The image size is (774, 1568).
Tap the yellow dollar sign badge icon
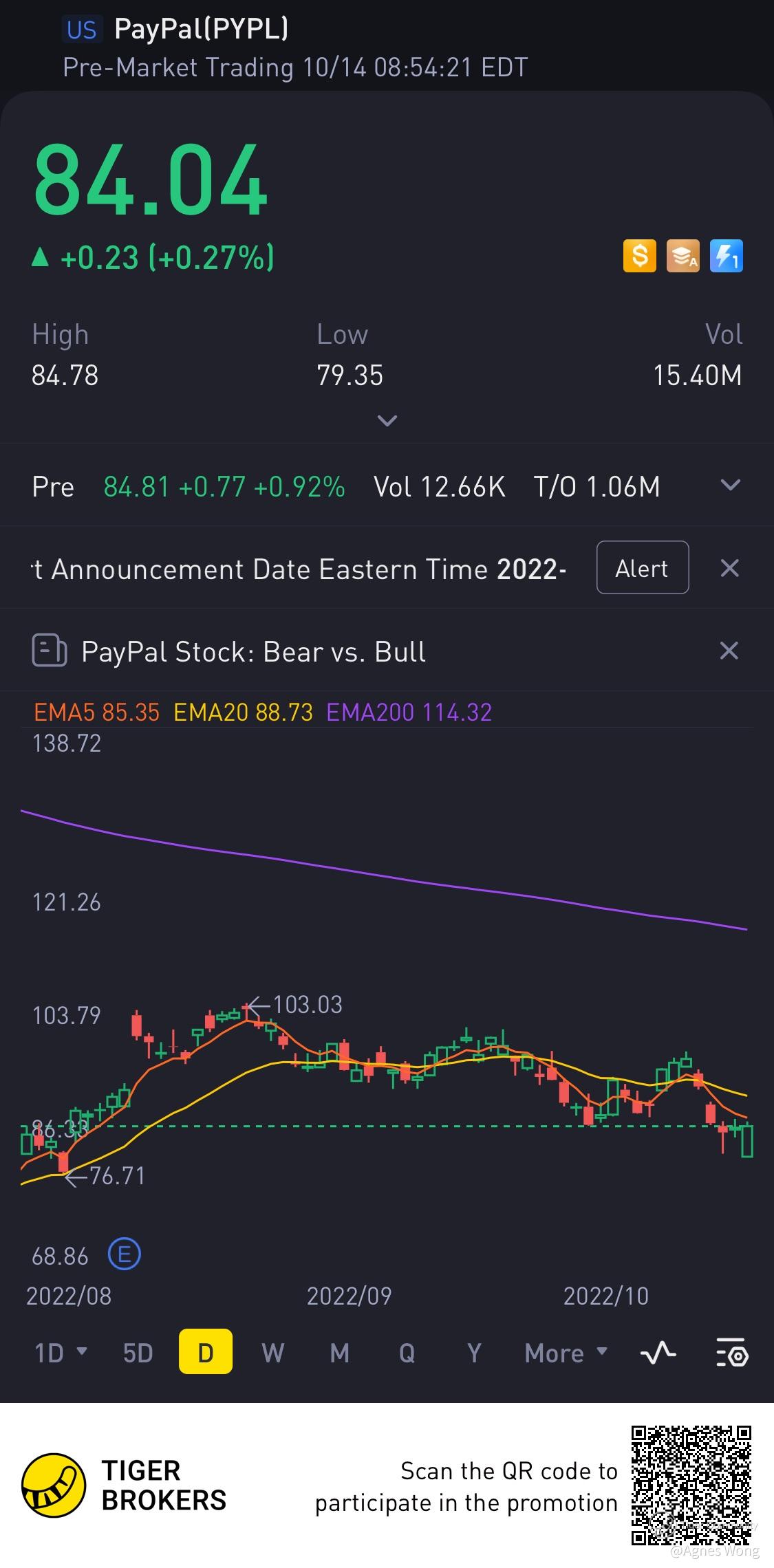639,256
